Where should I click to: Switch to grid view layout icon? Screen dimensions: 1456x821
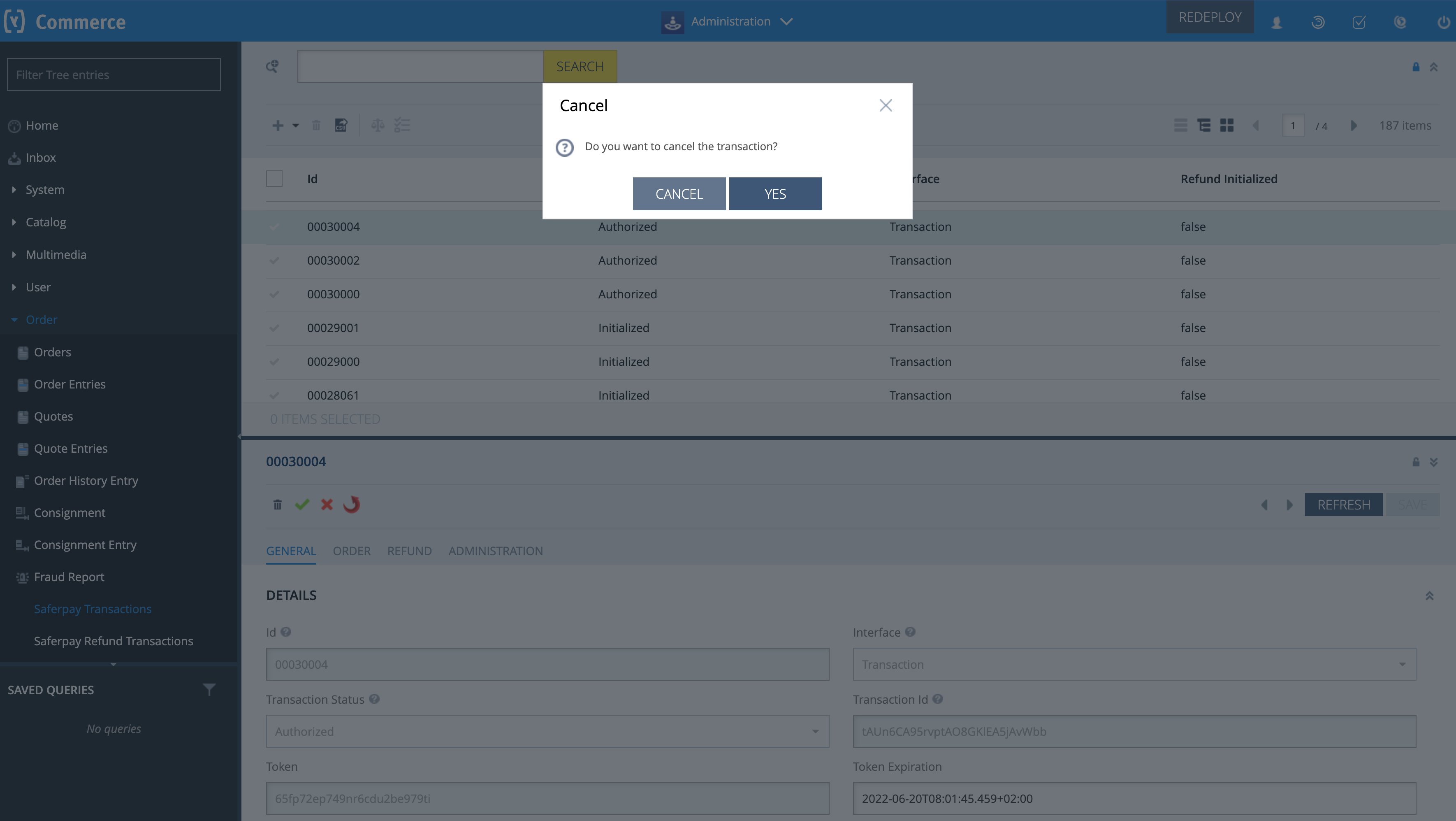[1226, 126]
